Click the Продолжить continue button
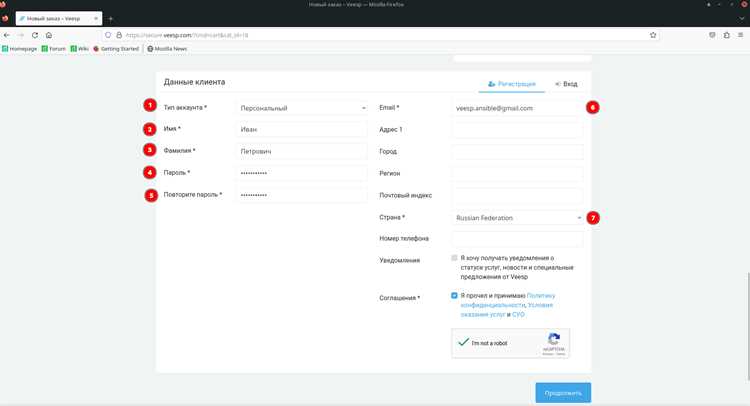 point(563,393)
